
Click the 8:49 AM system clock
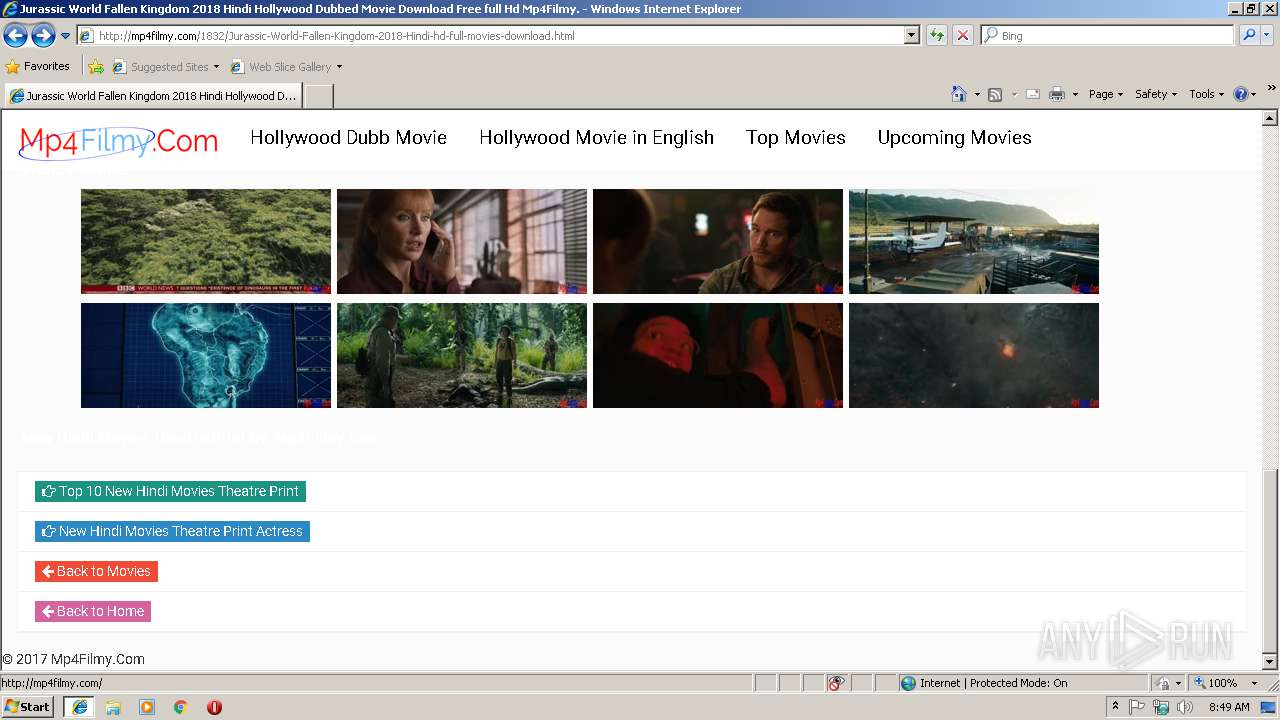[x=1229, y=707]
